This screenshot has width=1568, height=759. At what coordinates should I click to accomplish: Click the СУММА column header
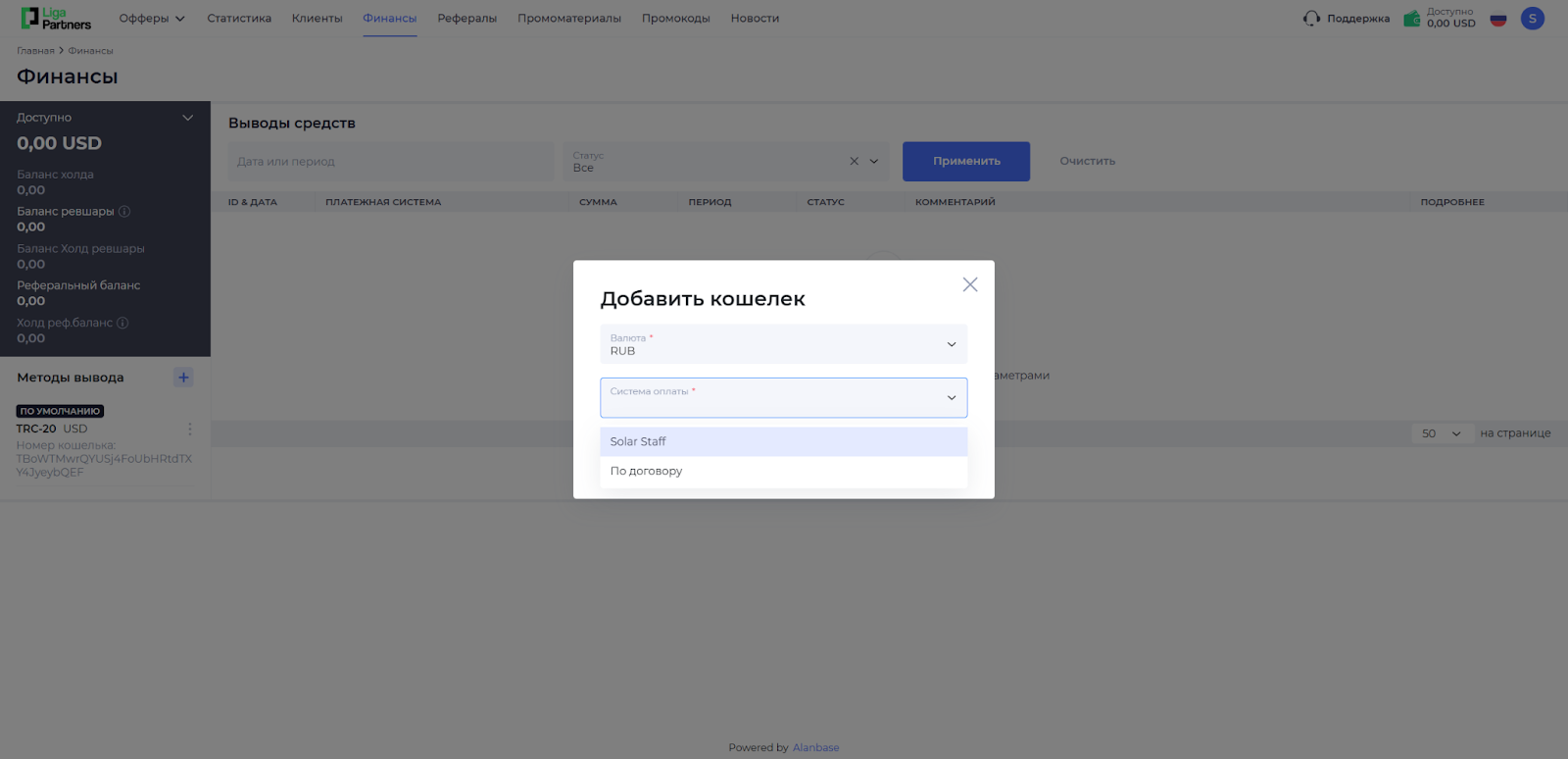pos(598,202)
